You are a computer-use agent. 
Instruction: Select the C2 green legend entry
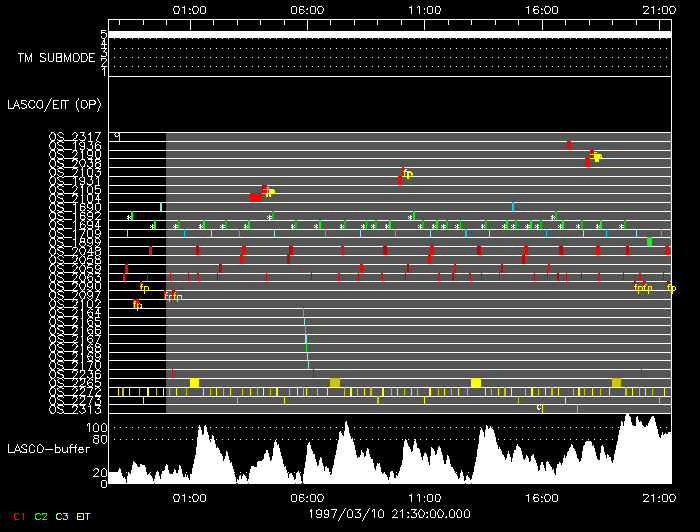coord(41,515)
